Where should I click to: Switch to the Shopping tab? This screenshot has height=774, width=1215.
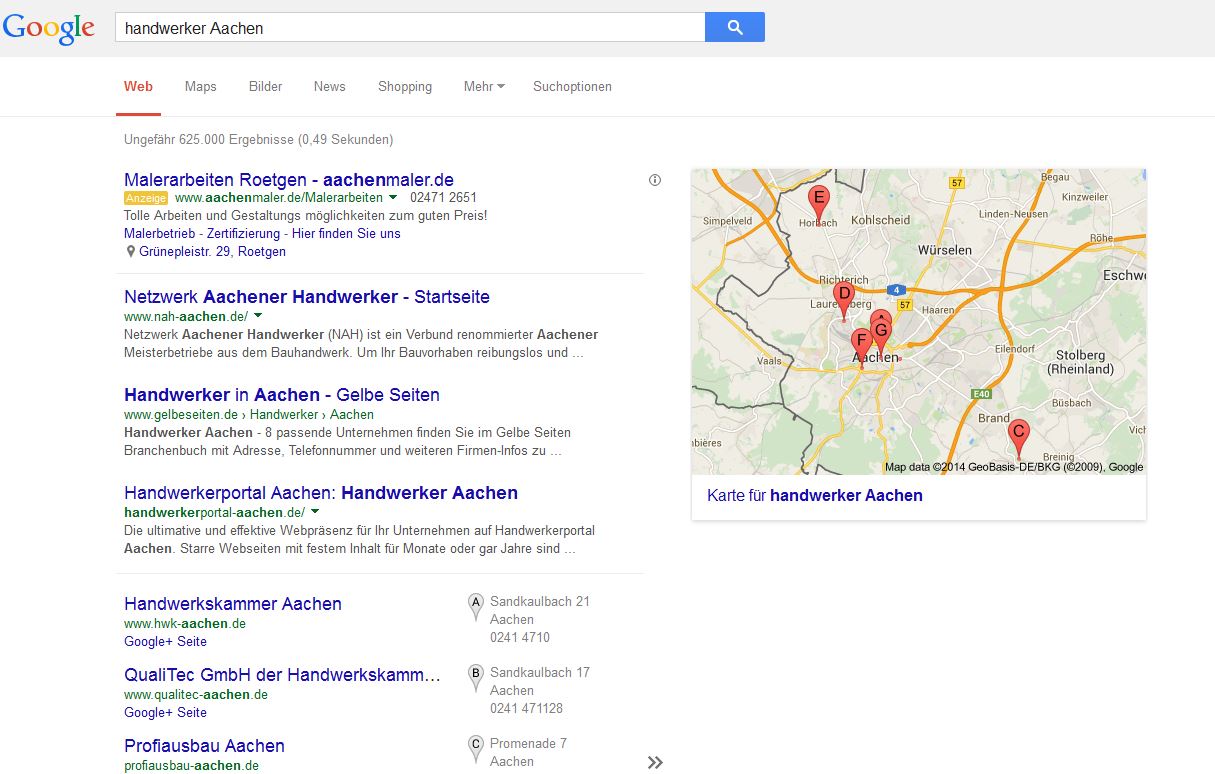pos(405,87)
